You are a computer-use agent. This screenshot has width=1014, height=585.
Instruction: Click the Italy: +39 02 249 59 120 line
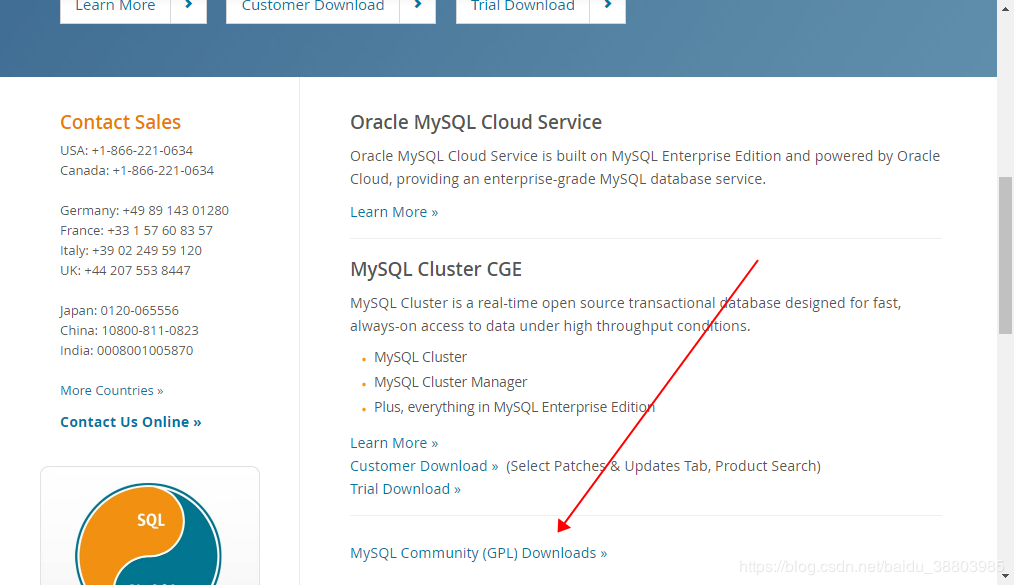pyautogui.click(x=131, y=251)
